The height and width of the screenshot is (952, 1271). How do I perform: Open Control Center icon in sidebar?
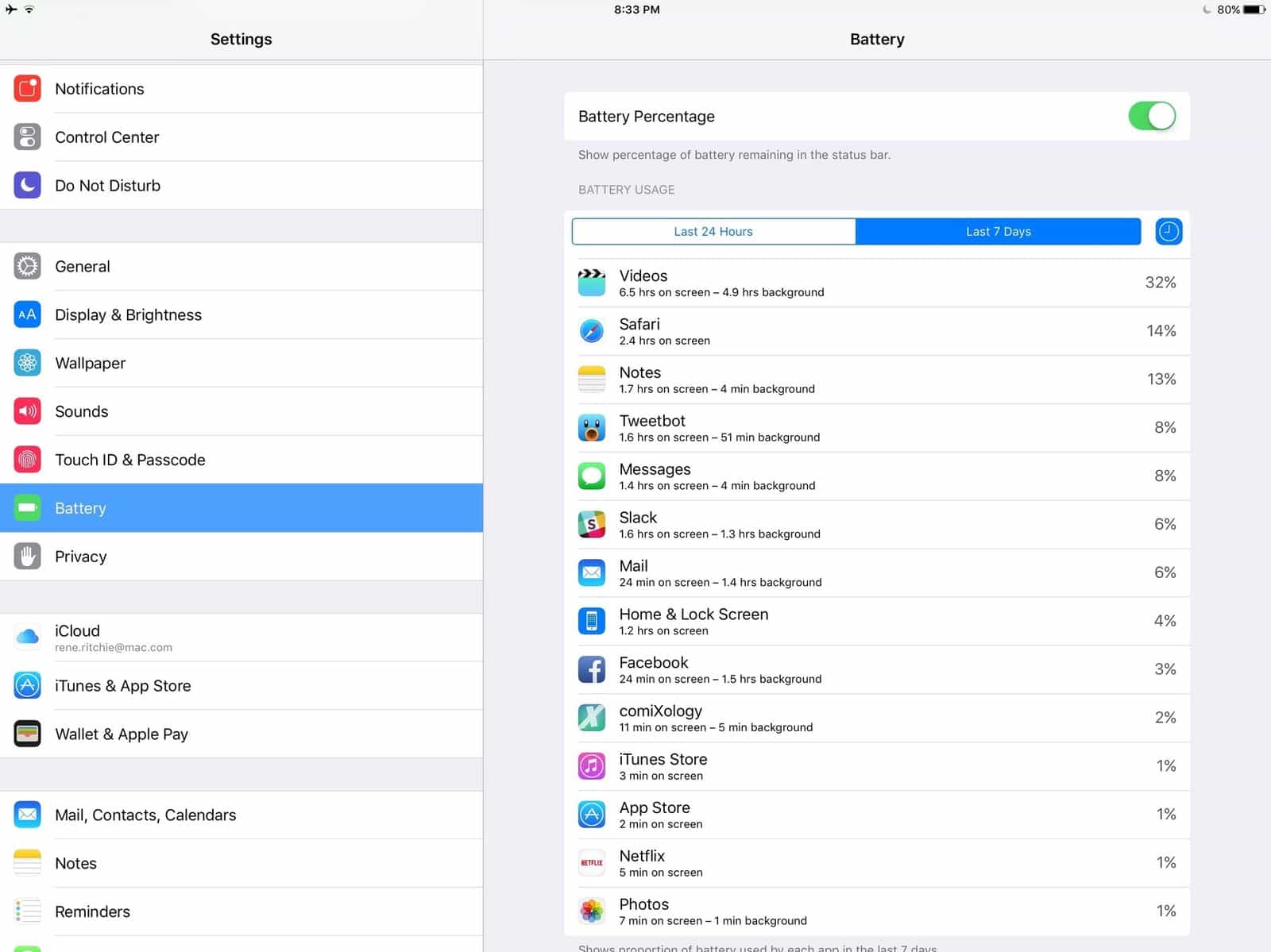point(28,137)
